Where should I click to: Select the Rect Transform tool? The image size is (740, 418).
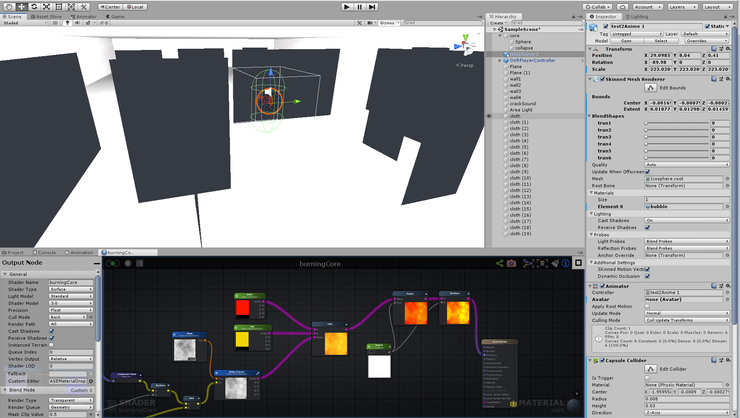click(x=59, y=7)
